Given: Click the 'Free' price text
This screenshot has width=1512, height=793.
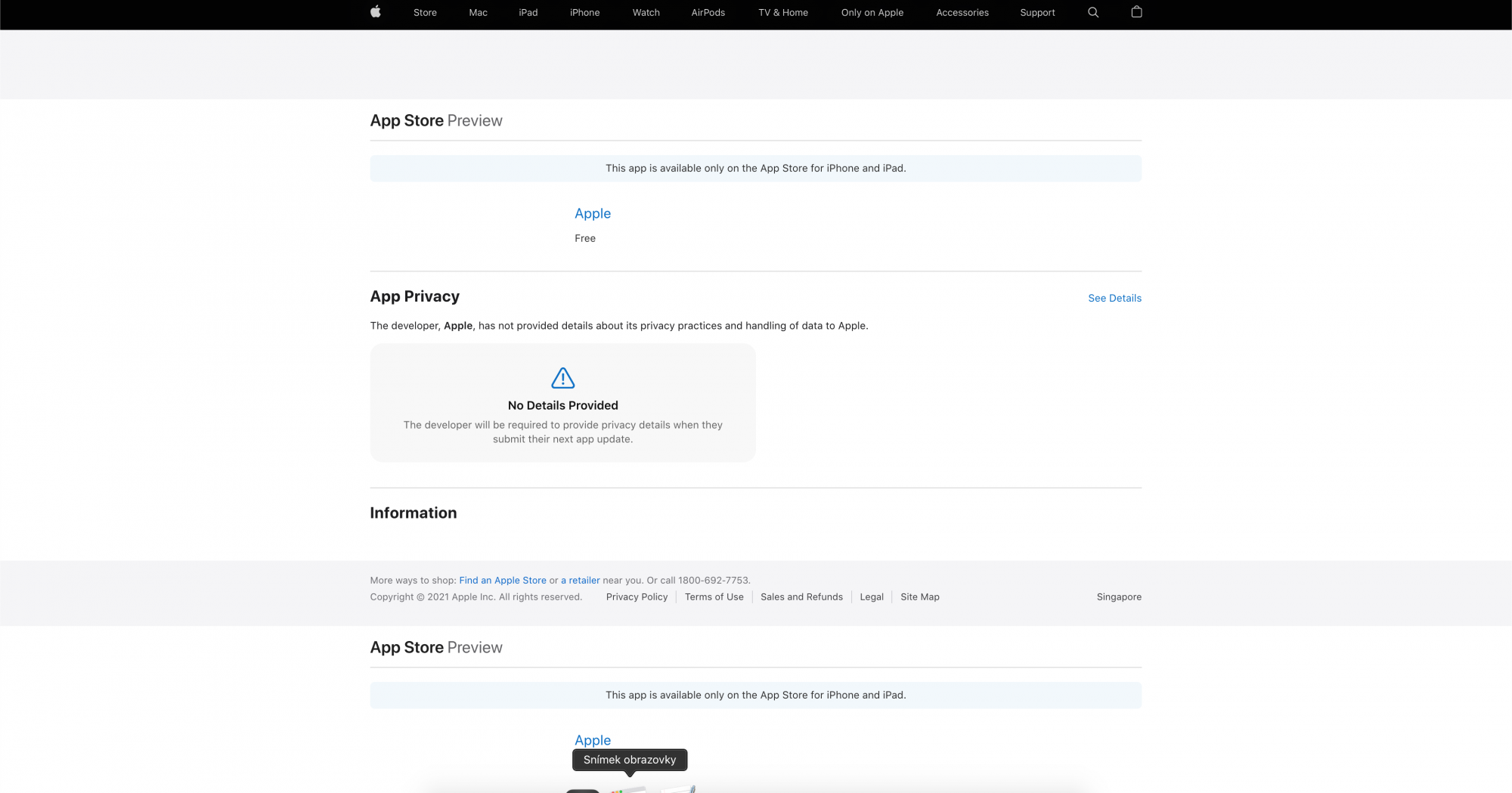Looking at the screenshot, I should tap(585, 238).
